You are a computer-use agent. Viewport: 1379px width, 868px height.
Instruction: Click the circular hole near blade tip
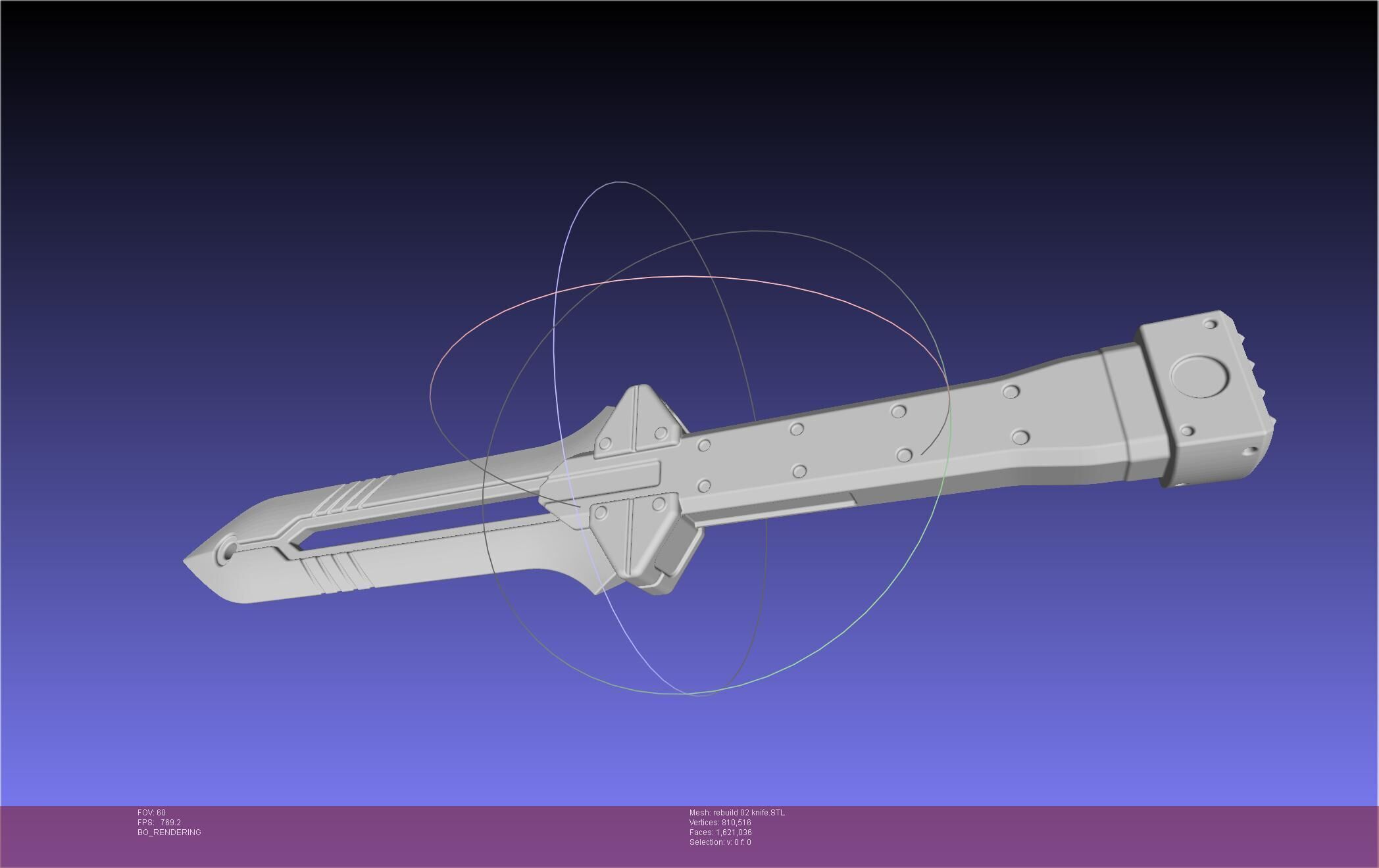tap(228, 549)
